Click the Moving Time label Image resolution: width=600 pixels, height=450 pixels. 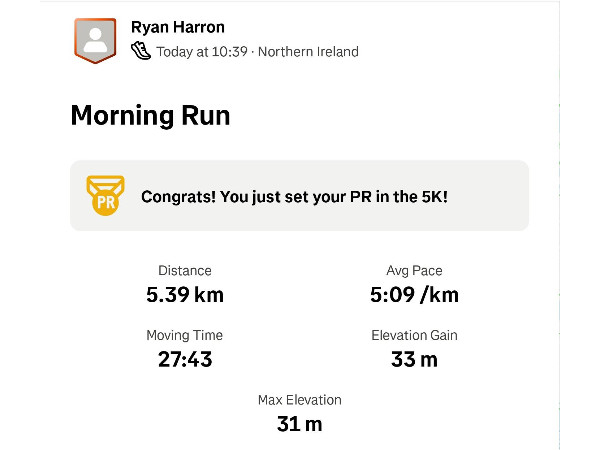[x=185, y=336]
